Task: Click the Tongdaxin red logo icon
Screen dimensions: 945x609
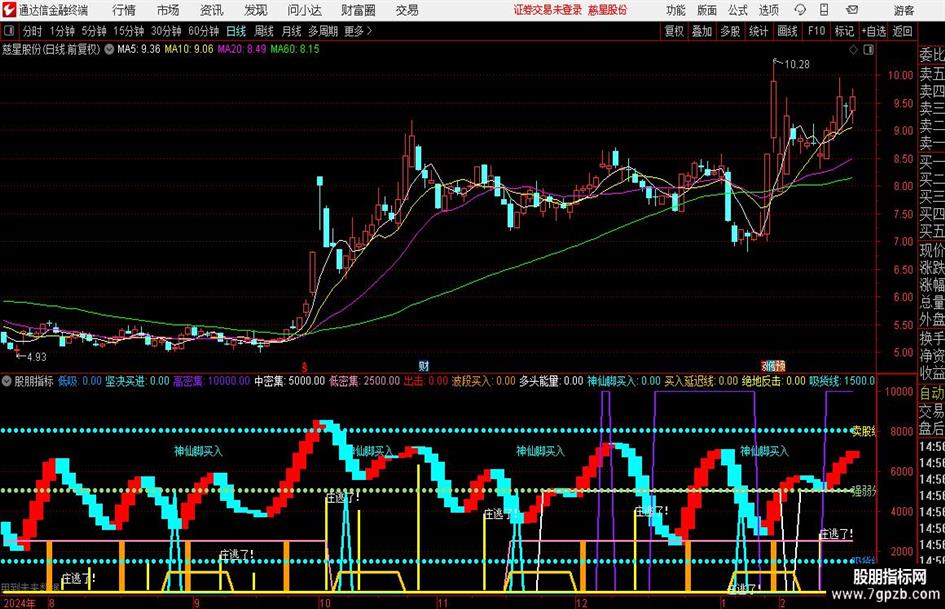Action: 8,10
